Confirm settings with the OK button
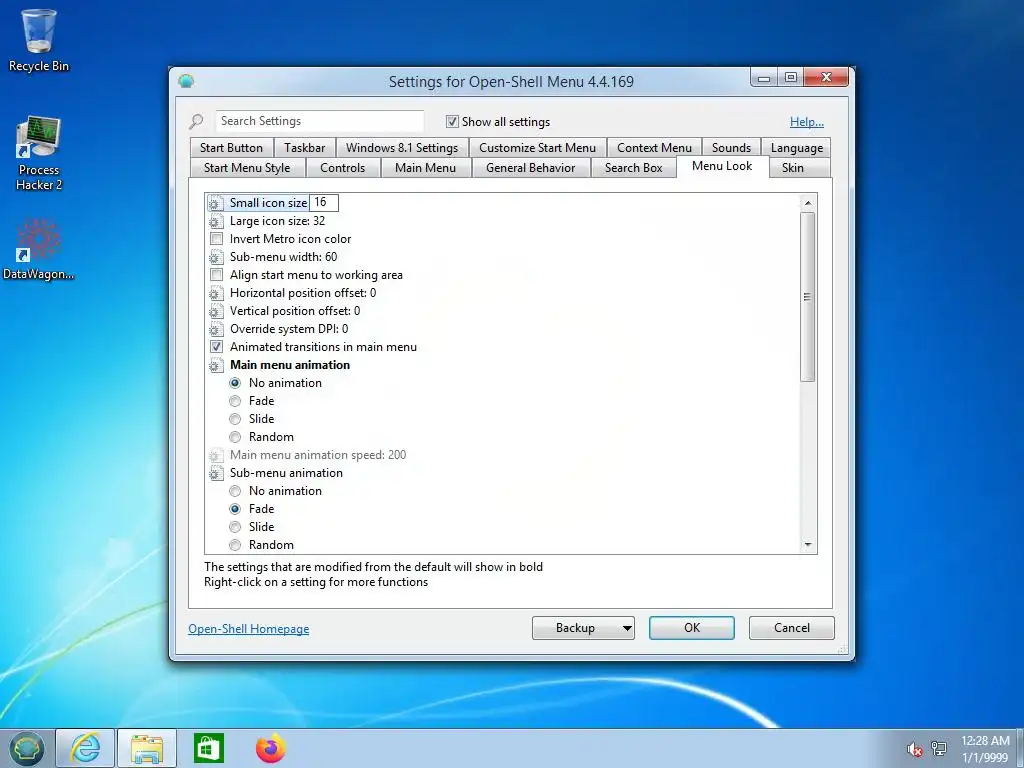Image resolution: width=1024 pixels, height=768 pixels. [x=692, y=628]
